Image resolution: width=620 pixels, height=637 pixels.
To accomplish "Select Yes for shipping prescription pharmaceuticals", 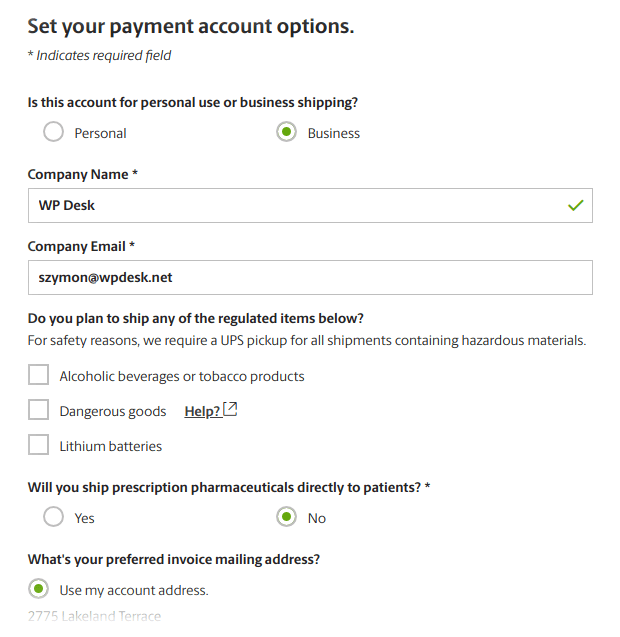I will pos(53,517).
